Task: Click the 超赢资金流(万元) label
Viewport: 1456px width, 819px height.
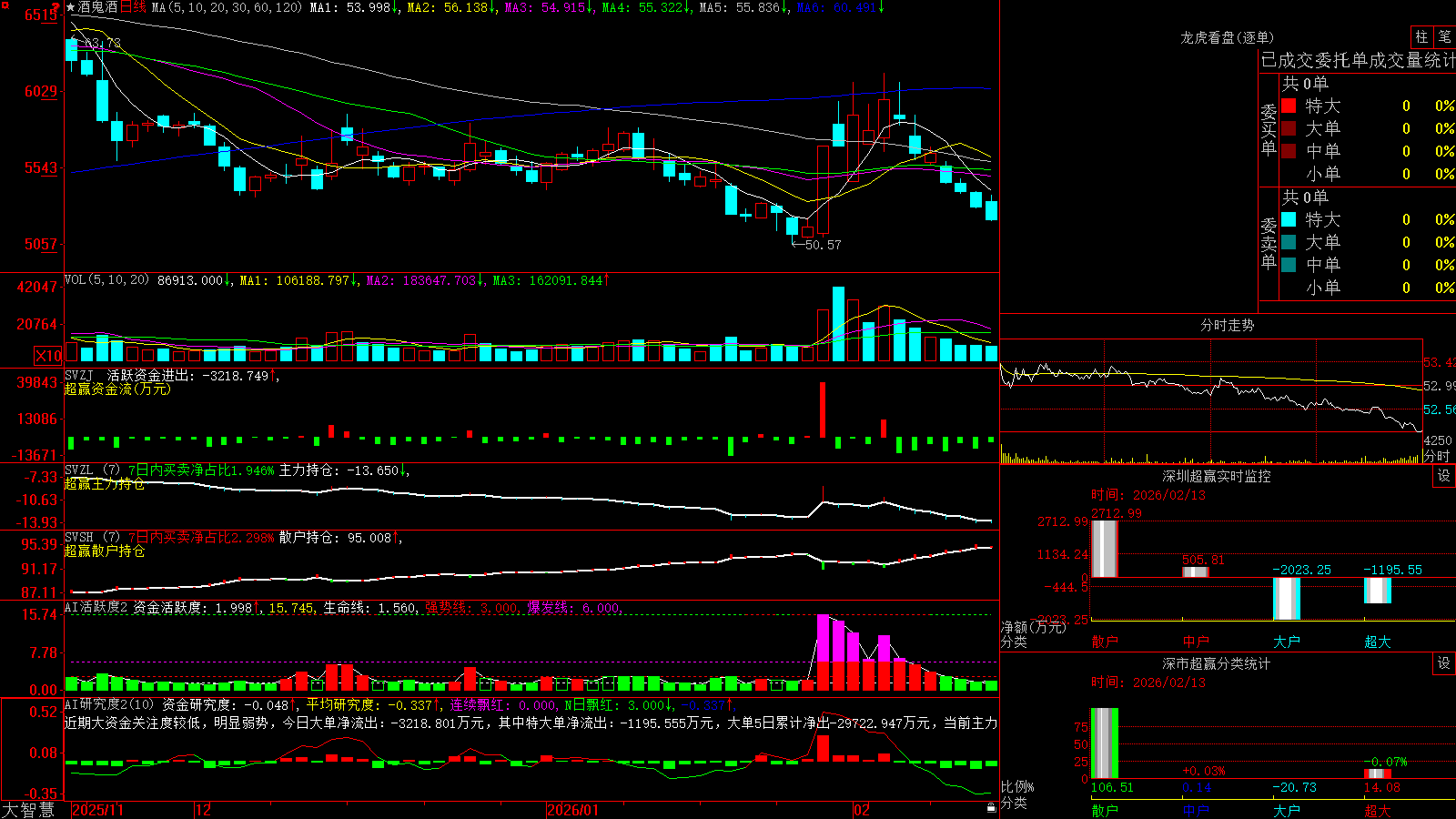Action: 117,389
